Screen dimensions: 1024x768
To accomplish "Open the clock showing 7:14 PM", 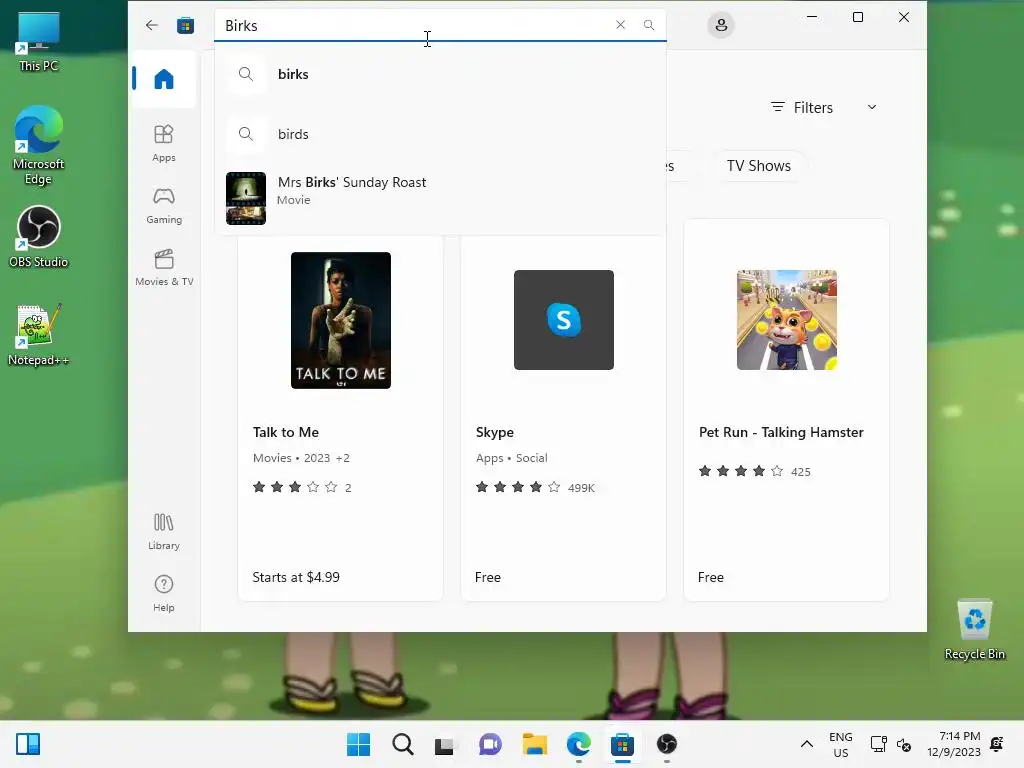I will click(x=954, y=744).
